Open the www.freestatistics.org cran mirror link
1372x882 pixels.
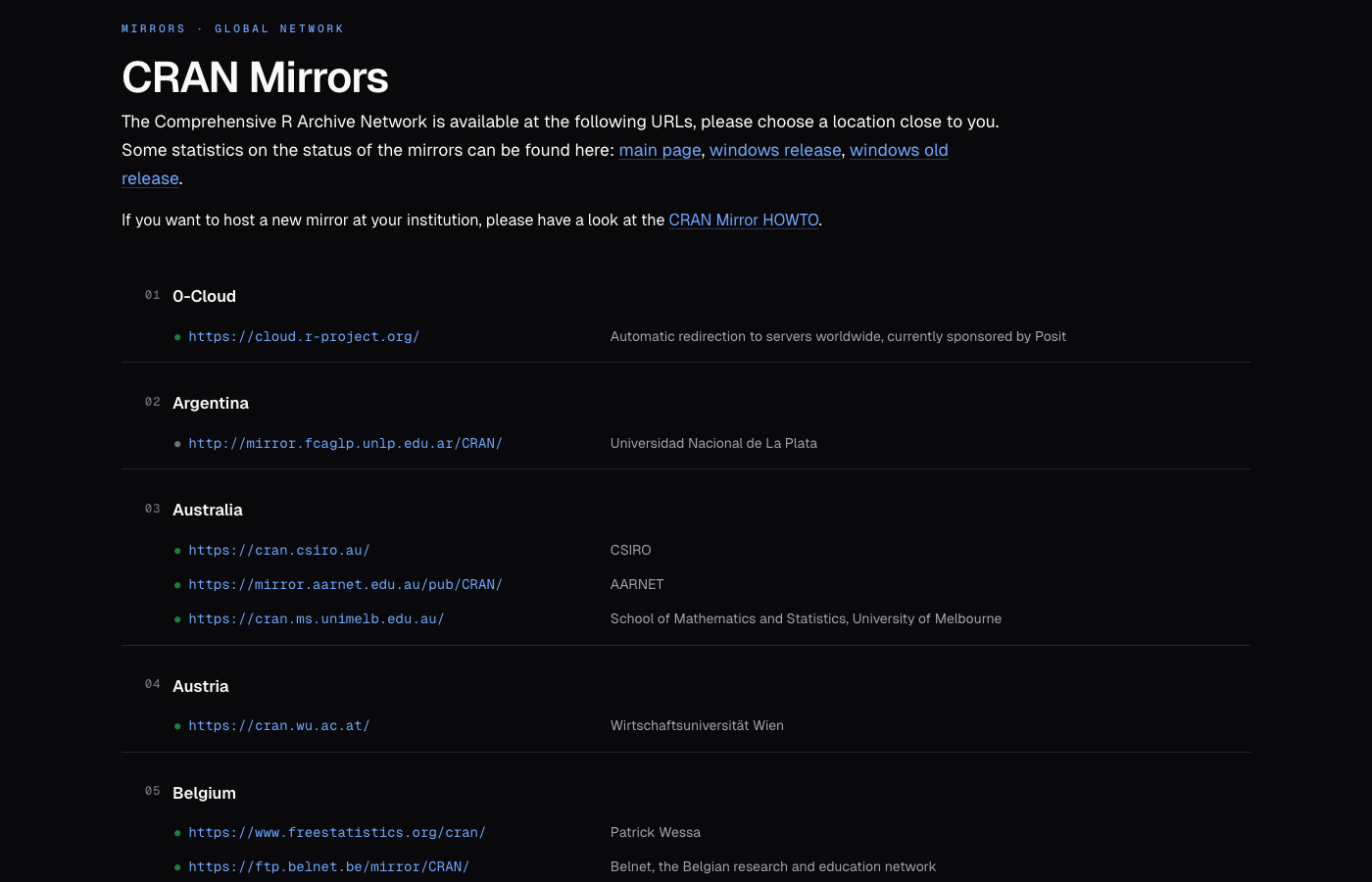point(337,832)
